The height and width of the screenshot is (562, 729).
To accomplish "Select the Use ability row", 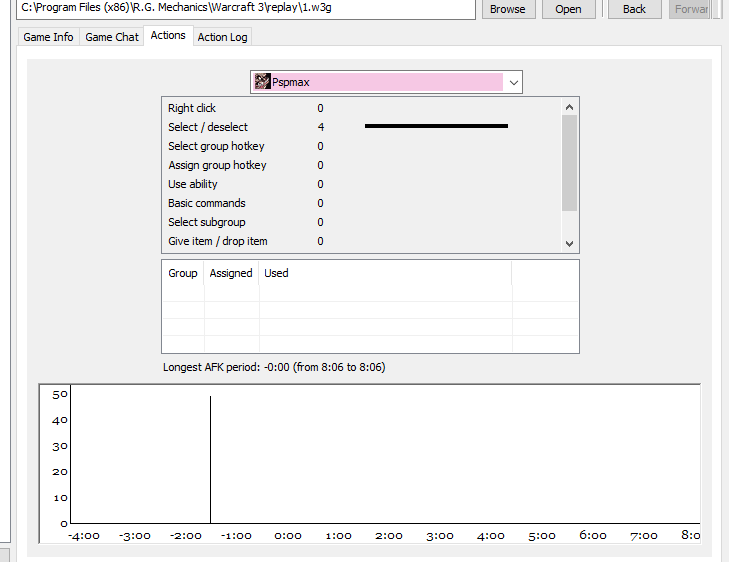I will tap(361, 184).
